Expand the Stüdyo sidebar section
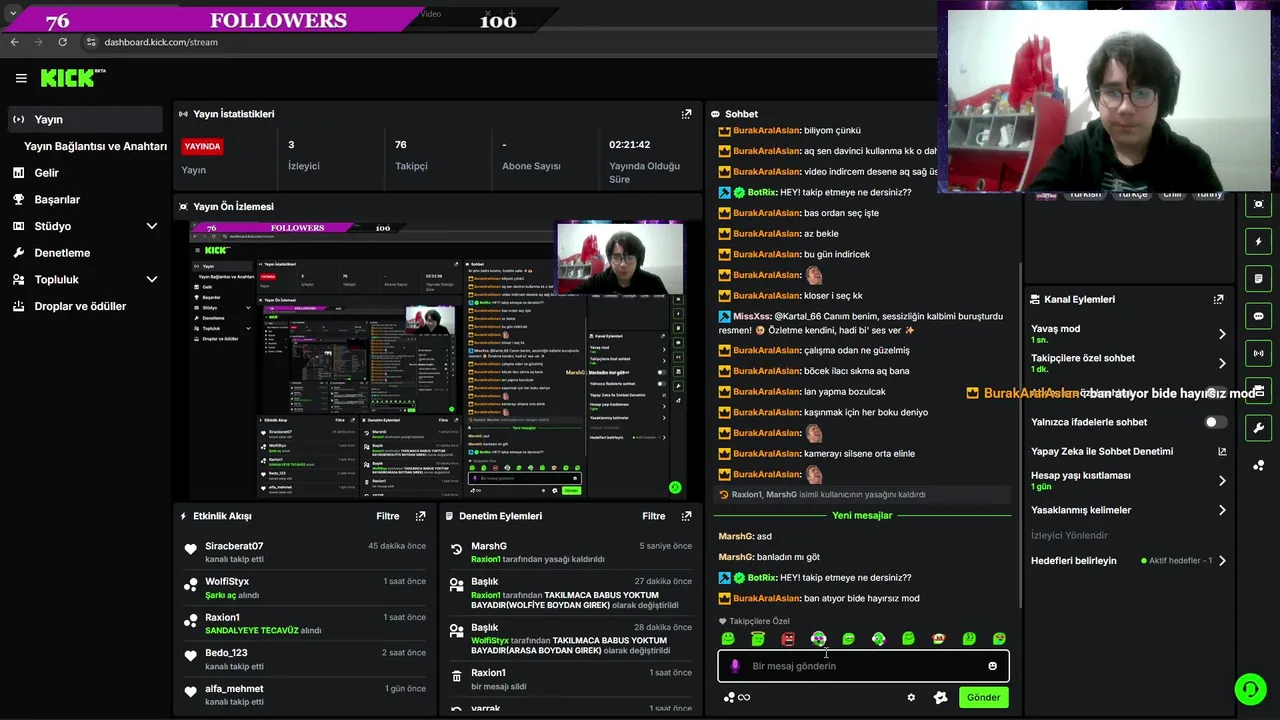This screenshot has width=1280, height=720. [152, 226]
